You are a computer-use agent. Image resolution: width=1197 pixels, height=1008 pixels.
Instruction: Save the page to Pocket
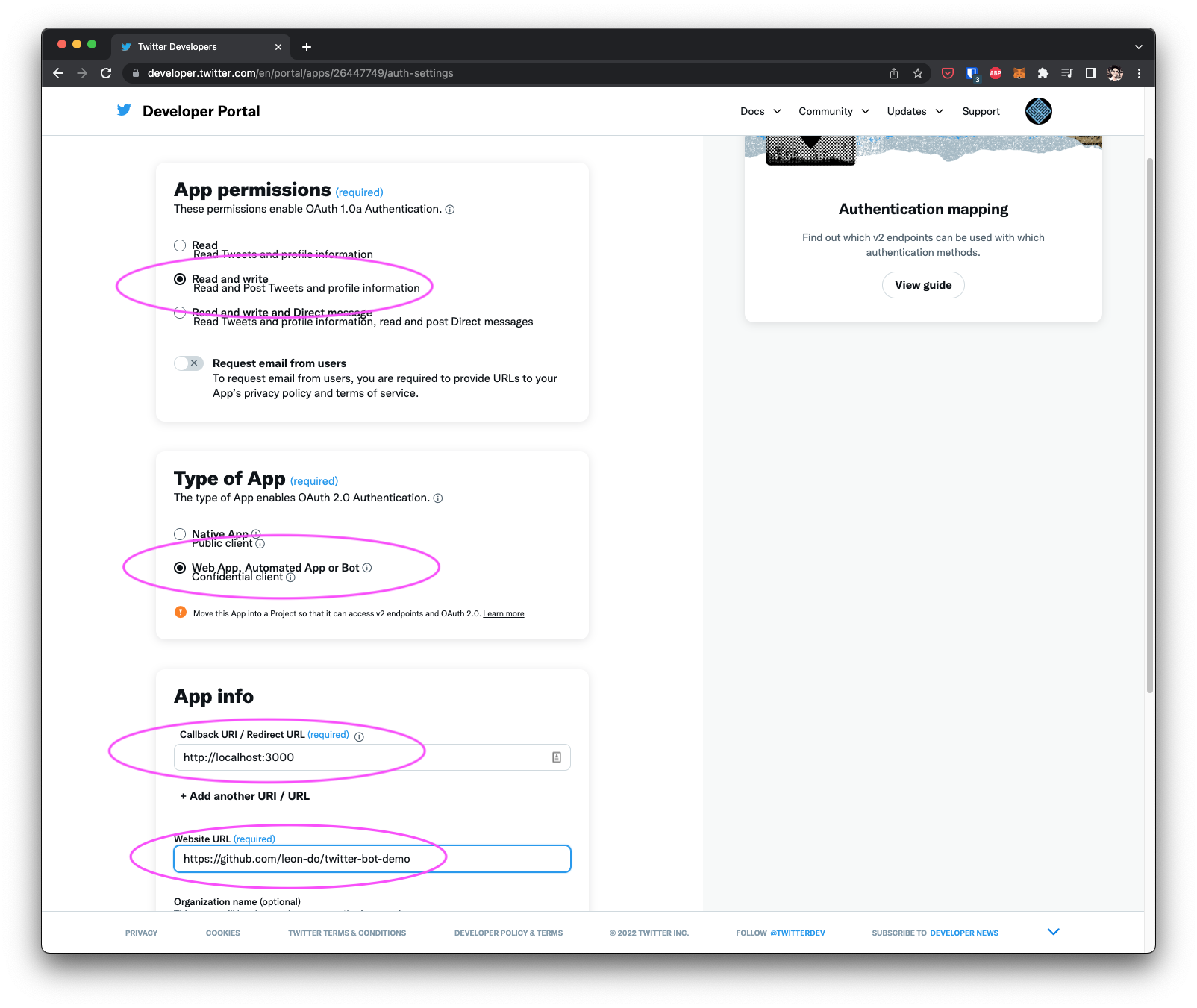tap(947, 73)
